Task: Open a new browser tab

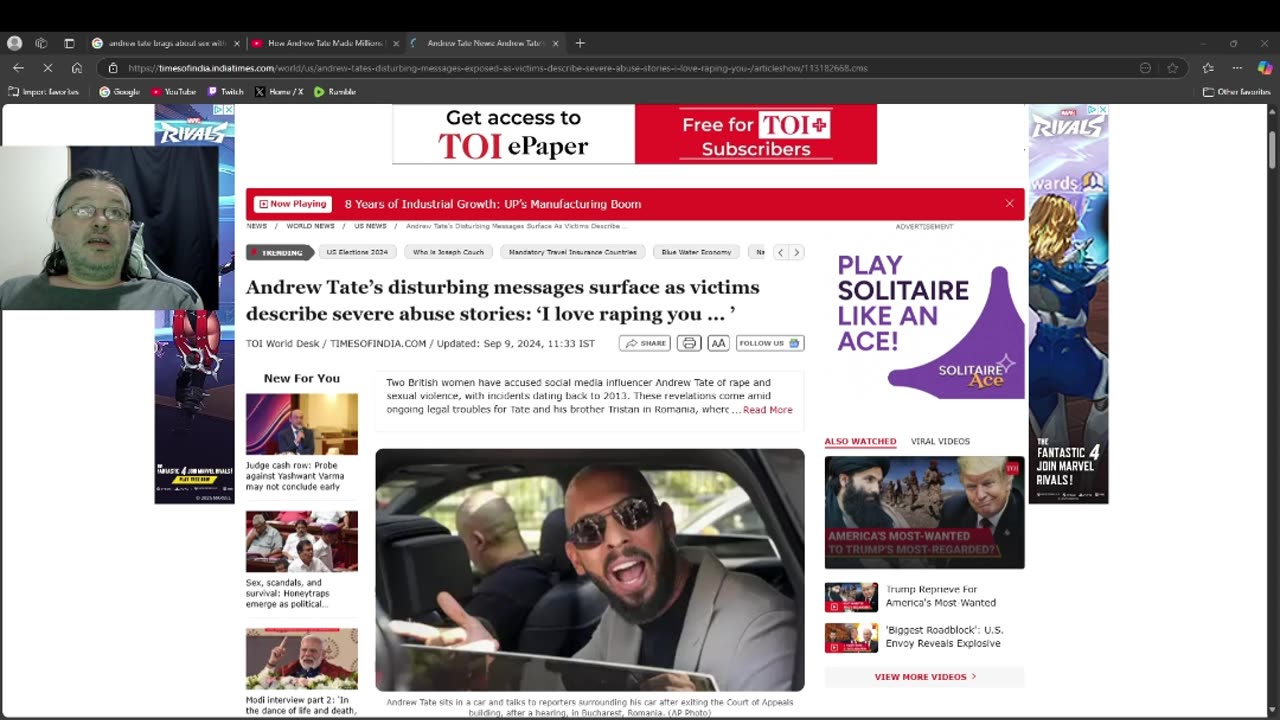Action: (x=580, y=43)
